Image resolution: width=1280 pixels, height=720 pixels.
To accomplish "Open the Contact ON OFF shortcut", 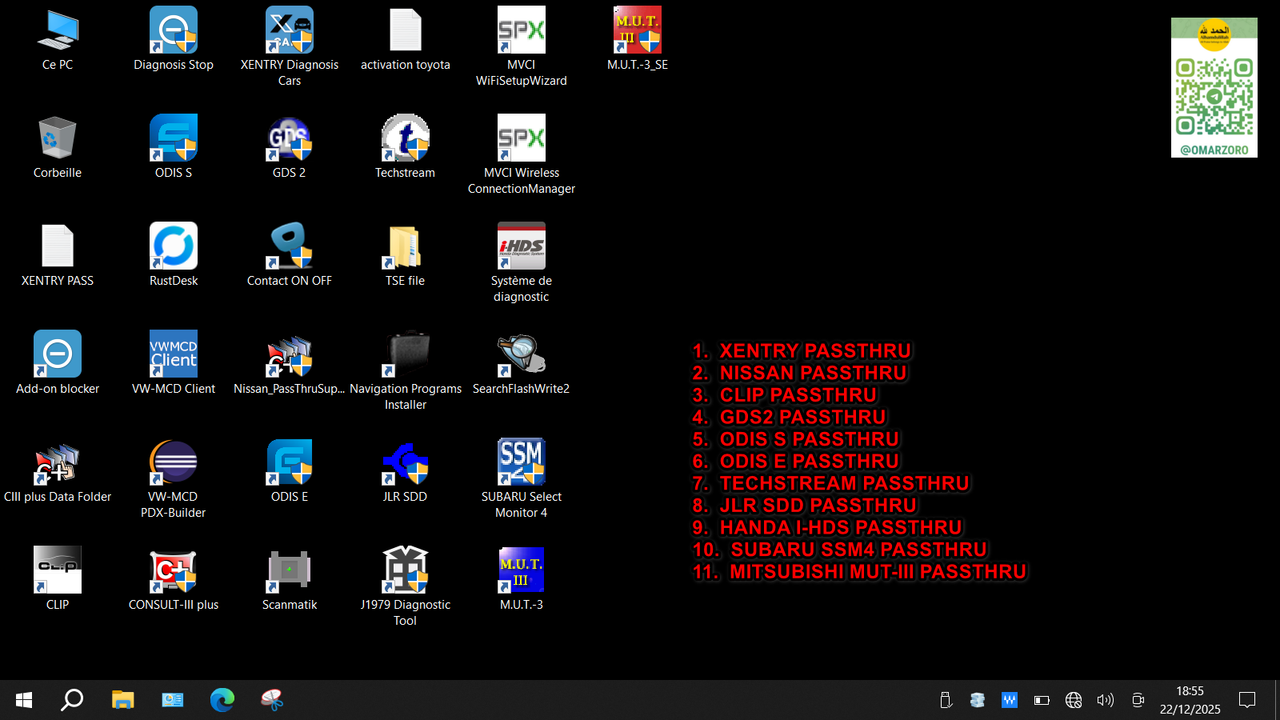I will coord(289,256).
